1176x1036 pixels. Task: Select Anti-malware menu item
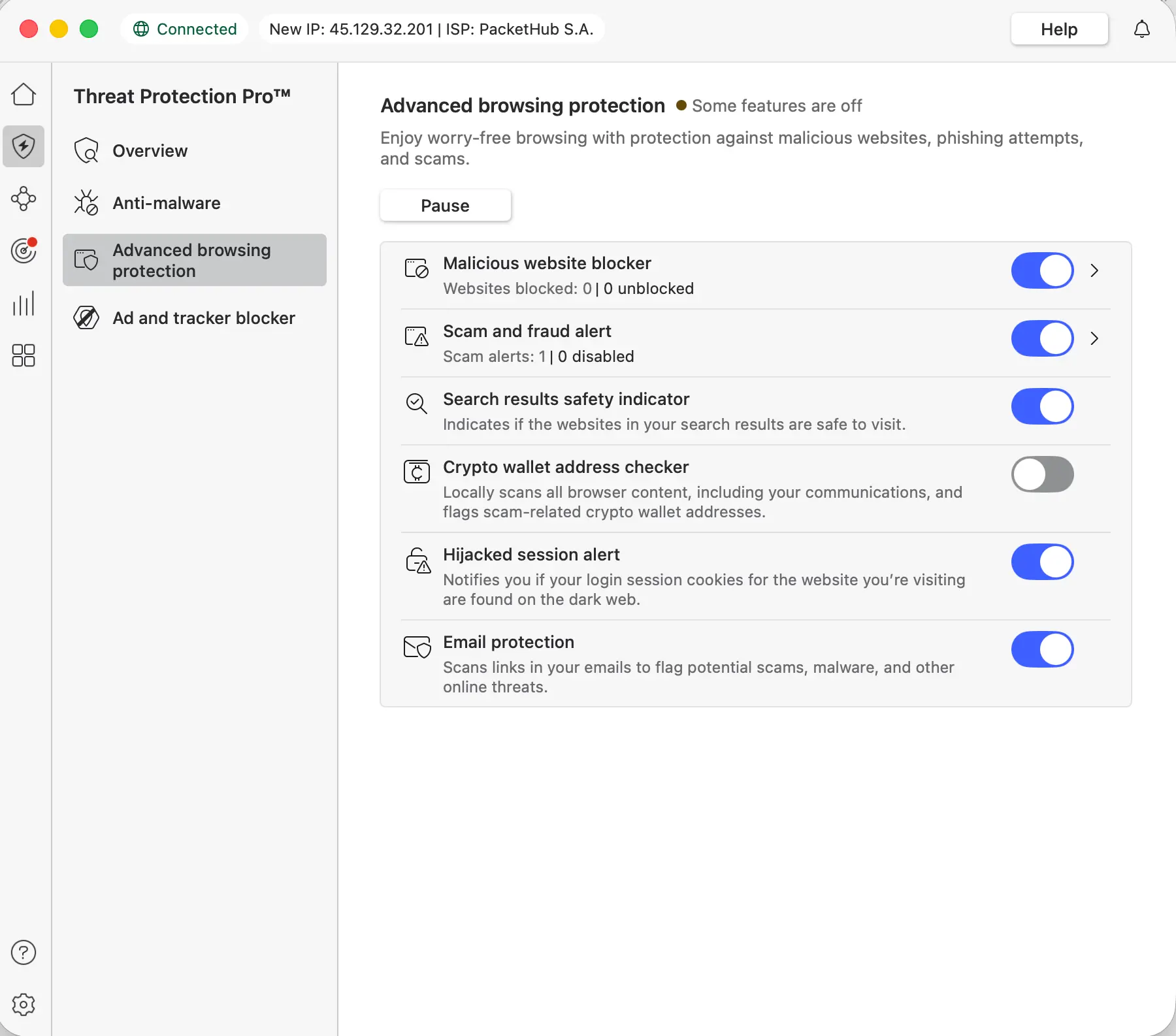tap(166, 203)
